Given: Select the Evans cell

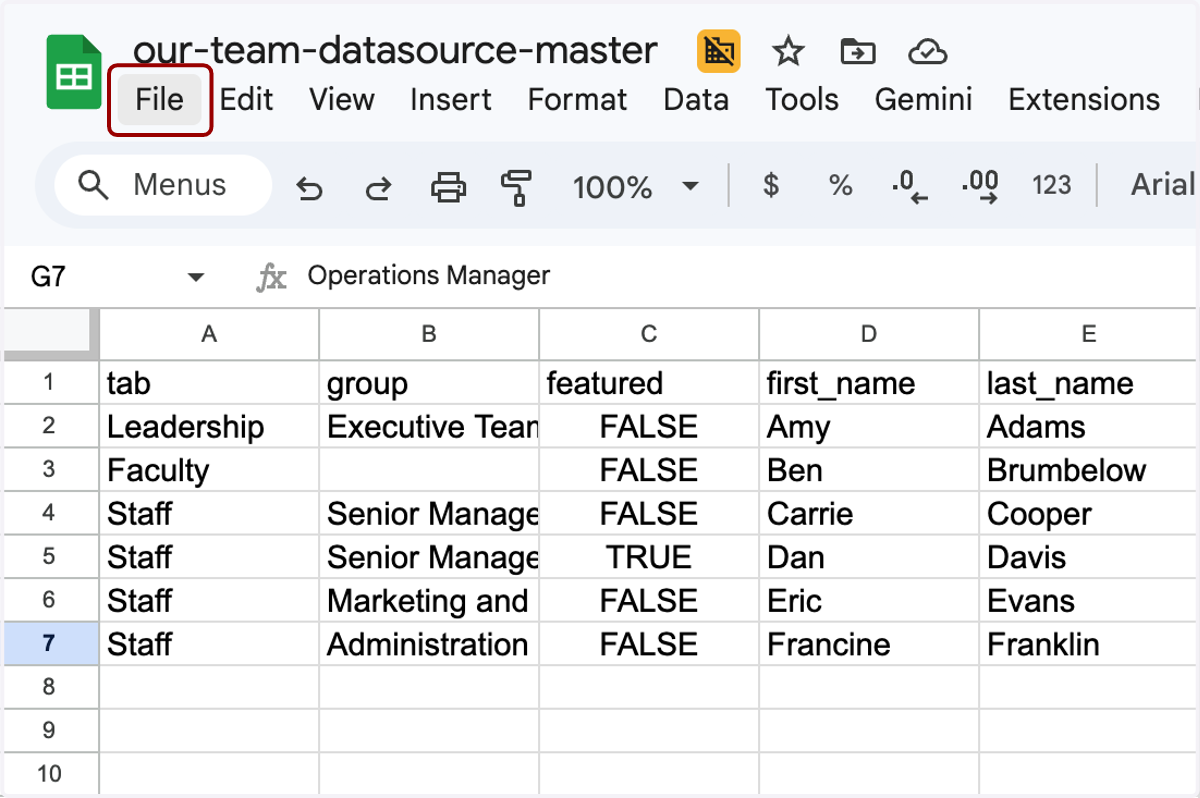Looking at the screenshot, I should point(1089,600).
